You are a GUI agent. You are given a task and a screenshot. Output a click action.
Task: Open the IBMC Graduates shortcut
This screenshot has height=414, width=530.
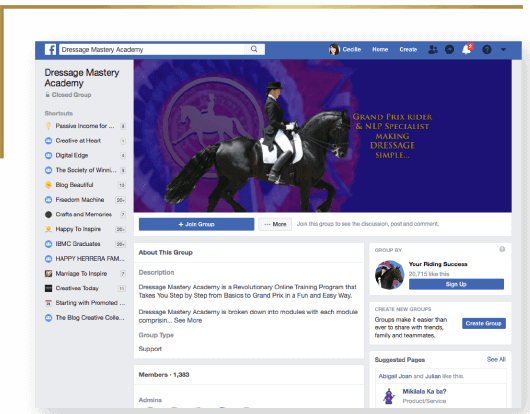78,244
